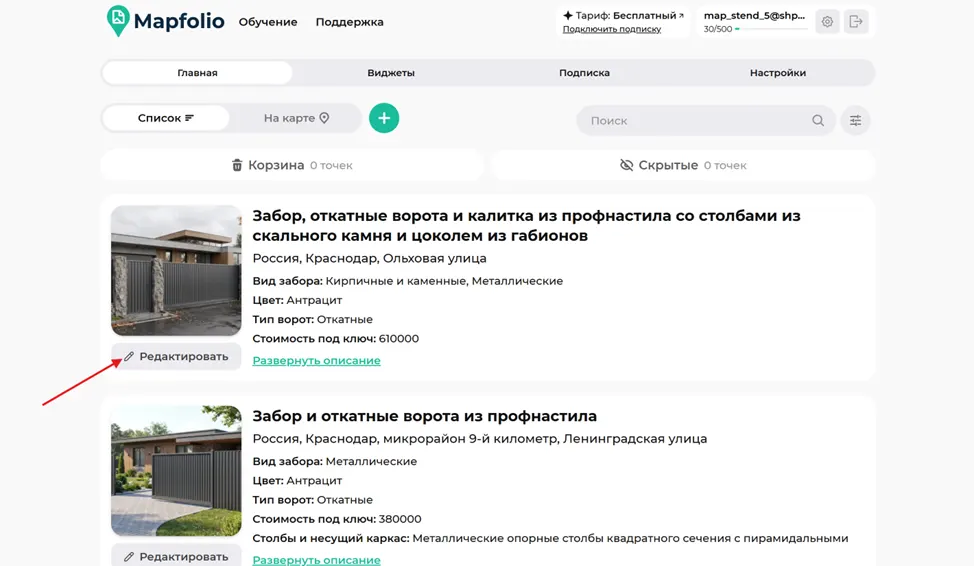Screen dimensions: 974x566
Task: Open the Корзина trash section
Action: click(x=292, y=165)
